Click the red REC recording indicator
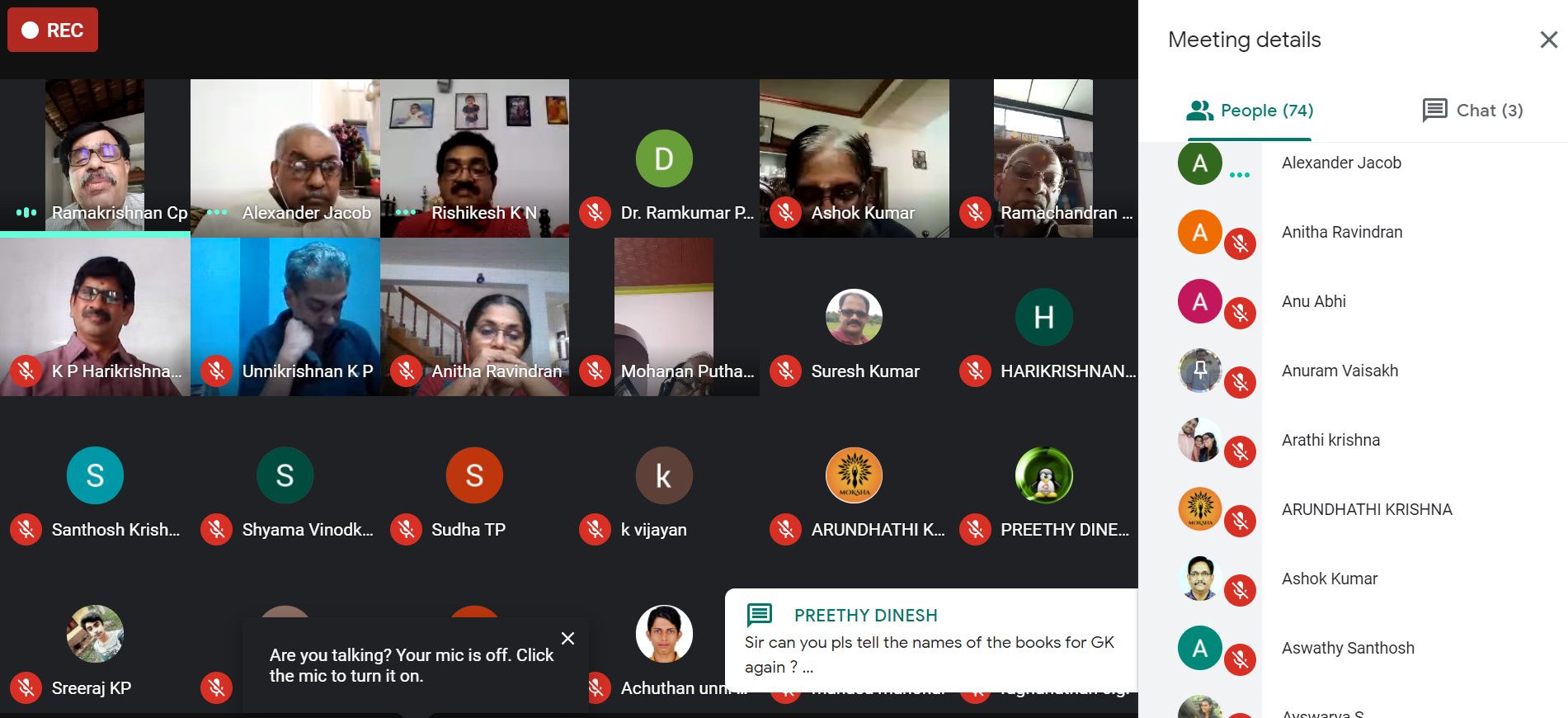The width and height of the screenshot is (1568, 718). (53, 30)
